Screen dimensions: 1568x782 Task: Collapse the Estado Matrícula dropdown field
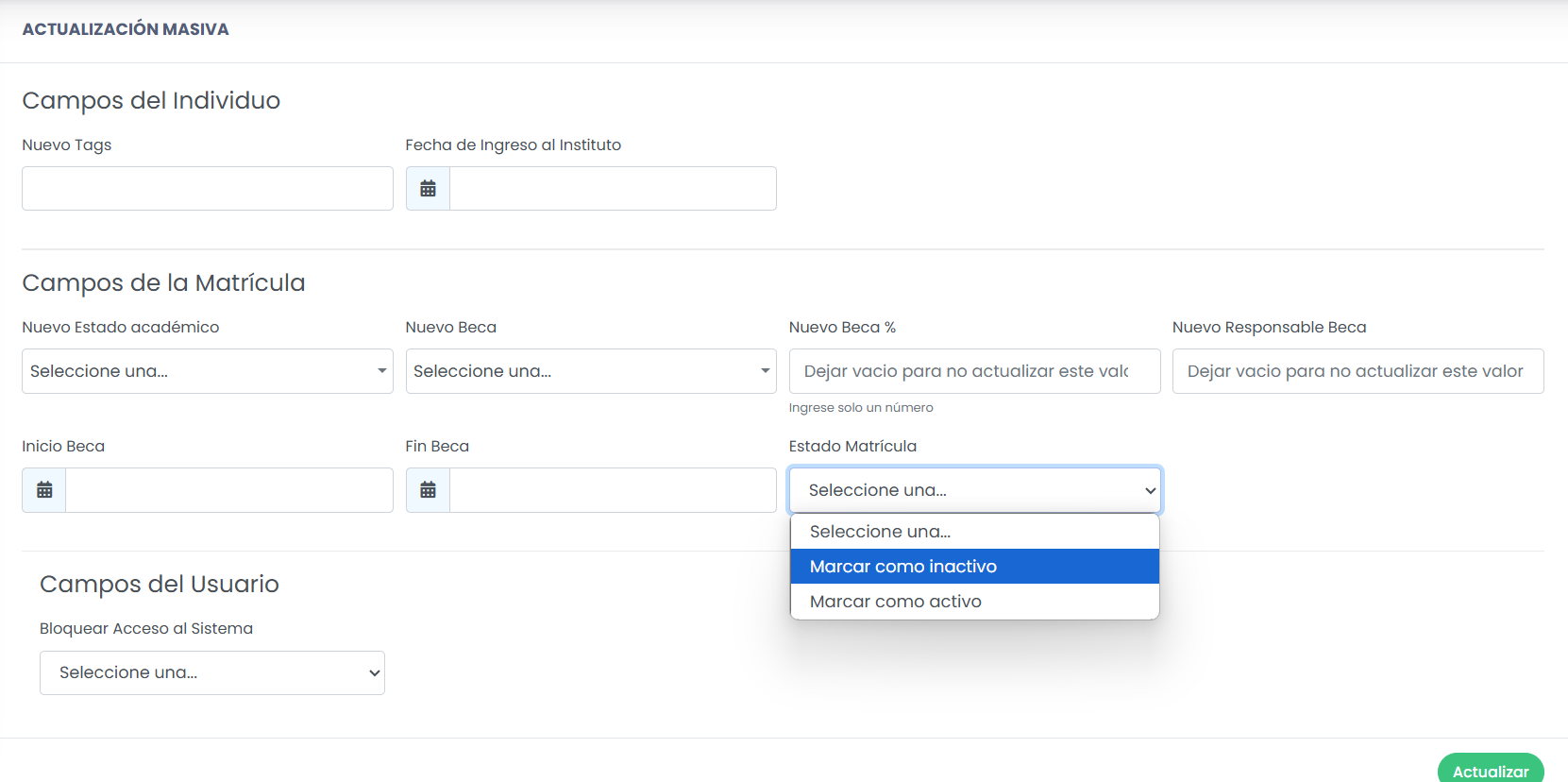point(974,490)
